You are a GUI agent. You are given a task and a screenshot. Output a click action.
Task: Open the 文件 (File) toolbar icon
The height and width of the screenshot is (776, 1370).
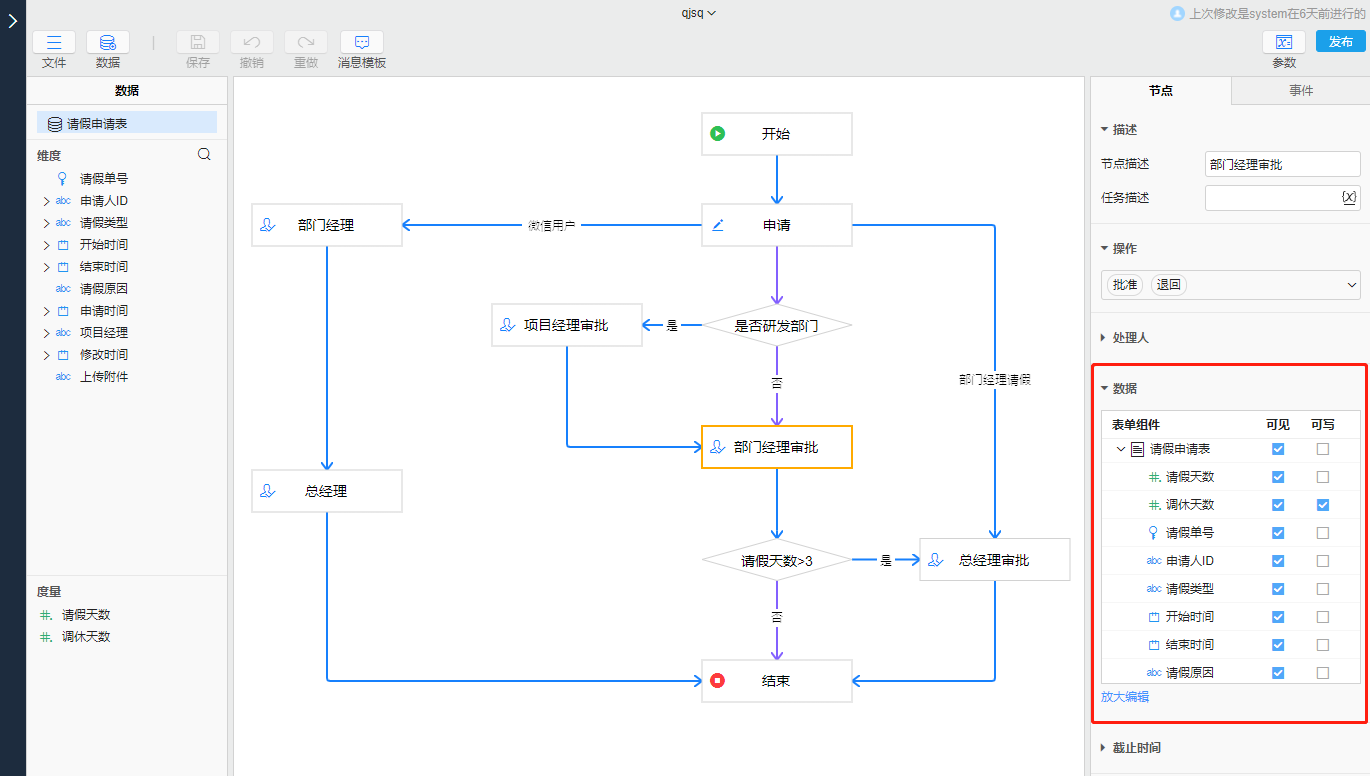click(x=54, y=43)
